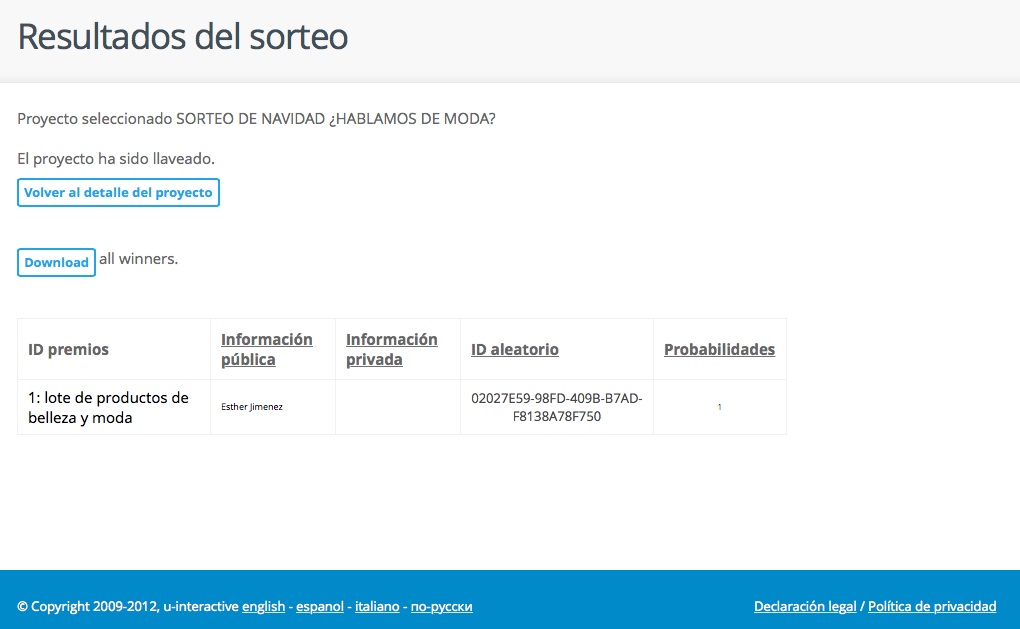
Task: Click the 'Resultados del sorteo' page heading
Action: pos(183,37)
